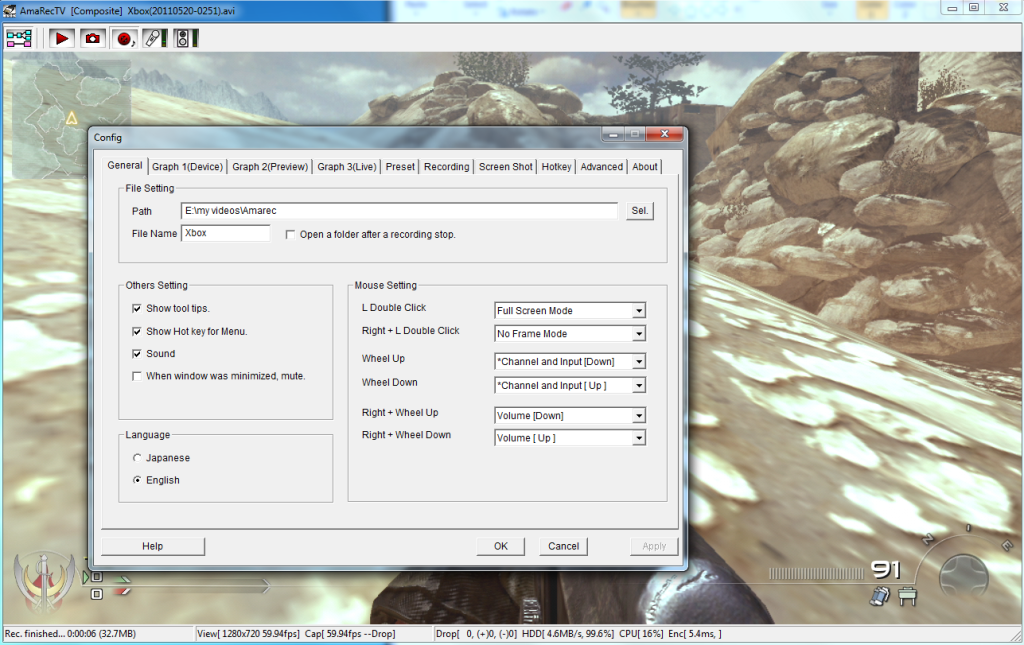Viewport: 1024px width, 645px height.
Task: Toggle Show tool tips checkbox
Action: click(x=136, y=308)
